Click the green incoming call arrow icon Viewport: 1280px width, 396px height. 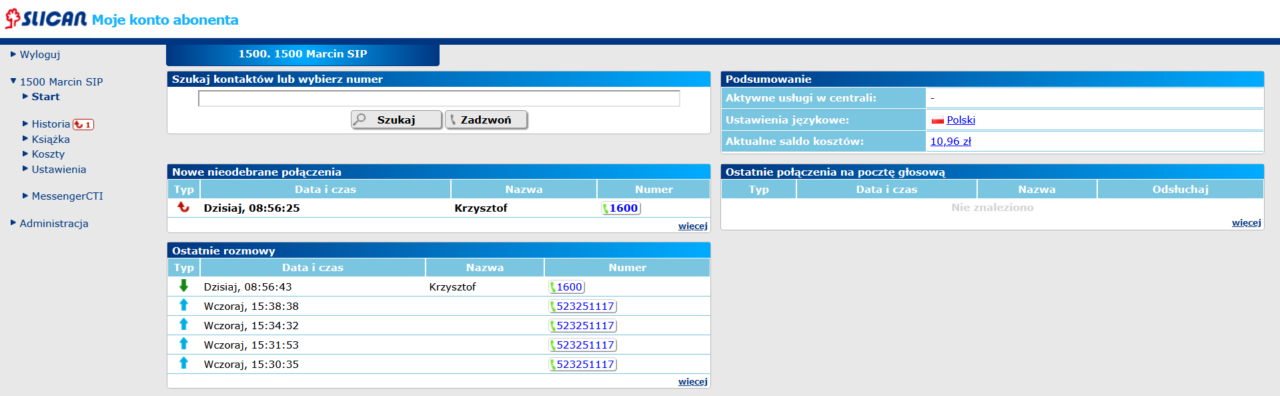pos(183,286)
